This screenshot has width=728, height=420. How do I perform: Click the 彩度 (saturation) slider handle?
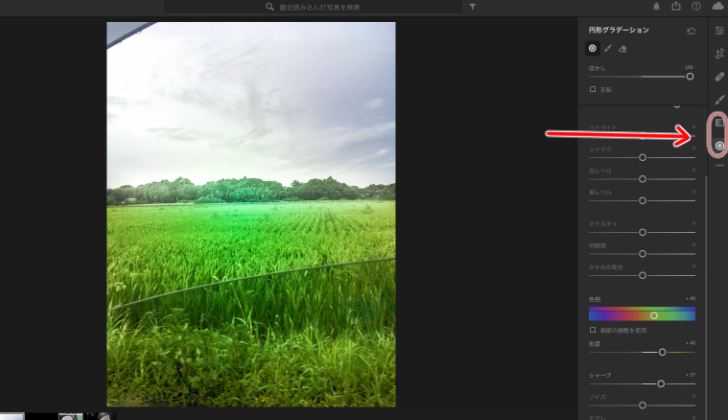click(663, 352)
